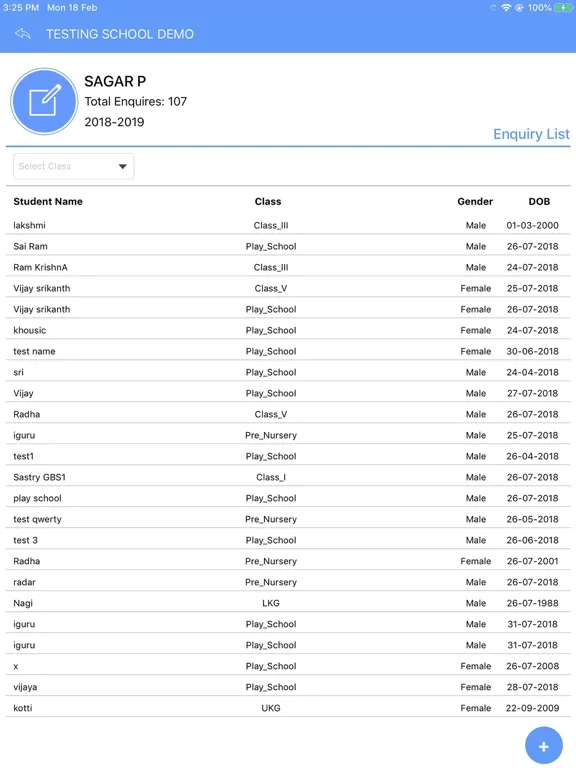Select the test qwerty enquiry row

click(288, 519)
